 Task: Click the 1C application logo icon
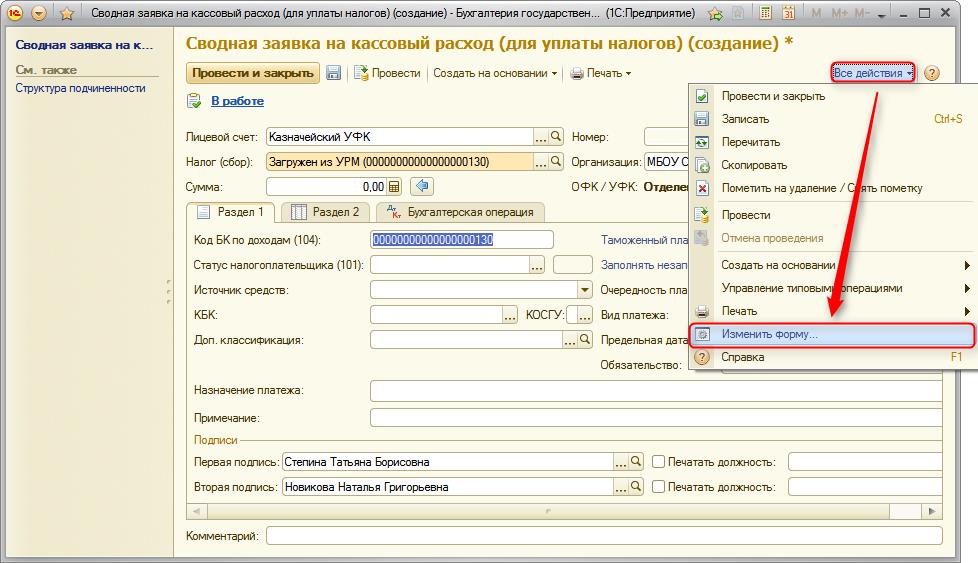point(14,12)
